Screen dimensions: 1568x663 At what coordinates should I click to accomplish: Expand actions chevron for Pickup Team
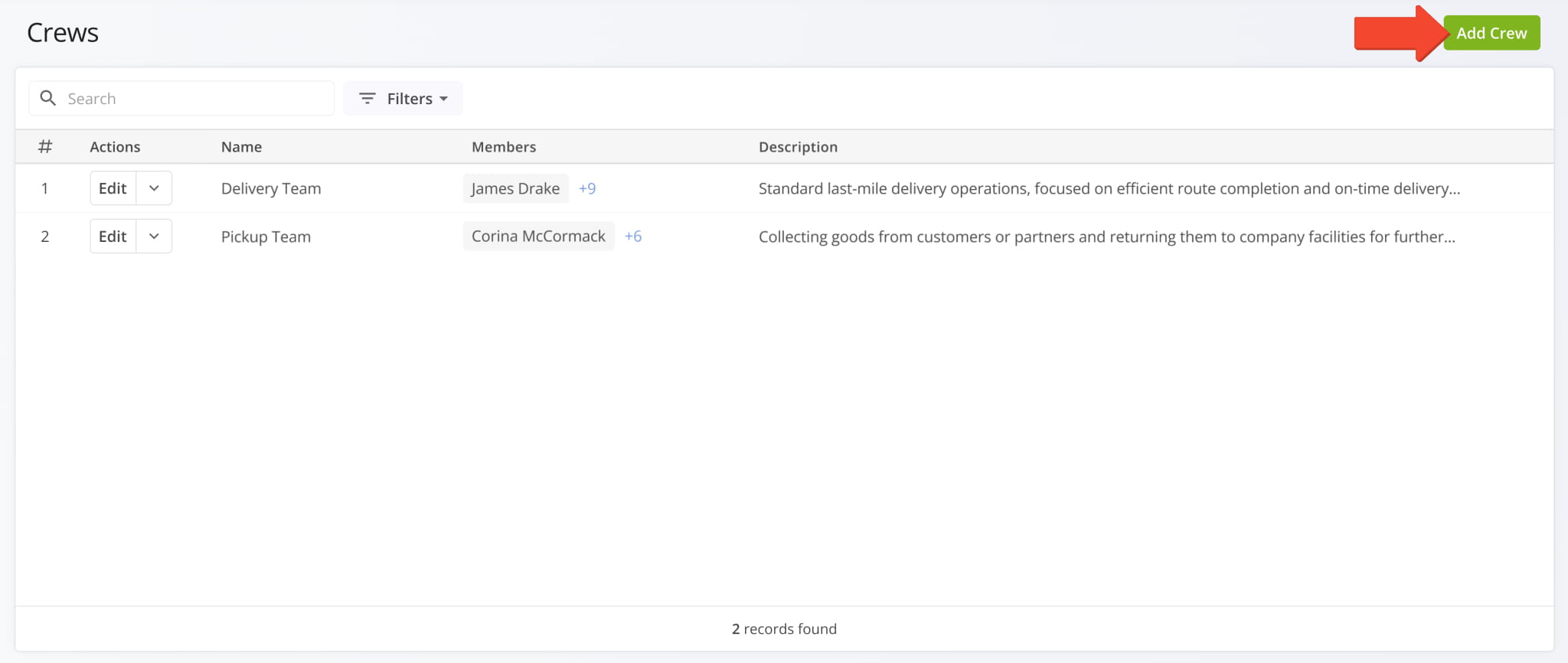coord(154,237)
